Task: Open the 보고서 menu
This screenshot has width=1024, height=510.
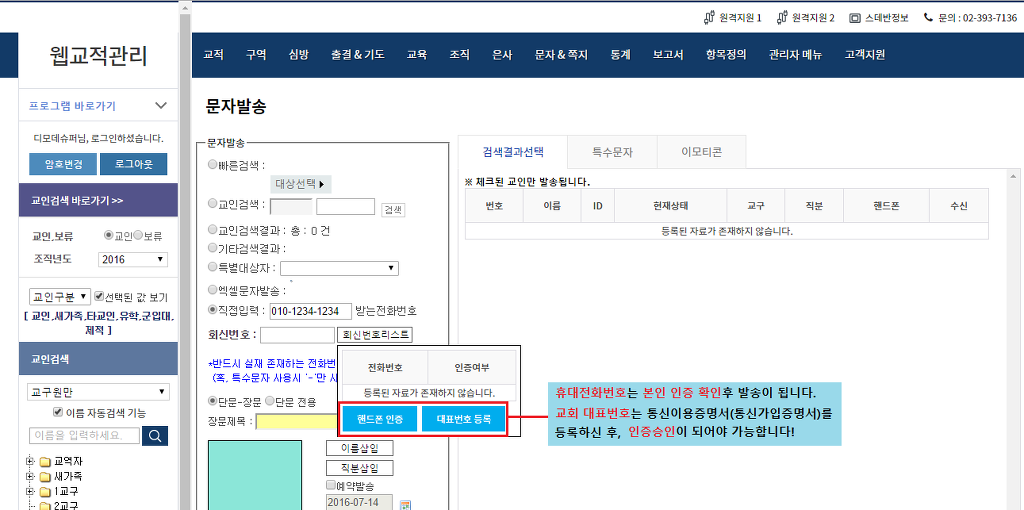Action: 668,55
